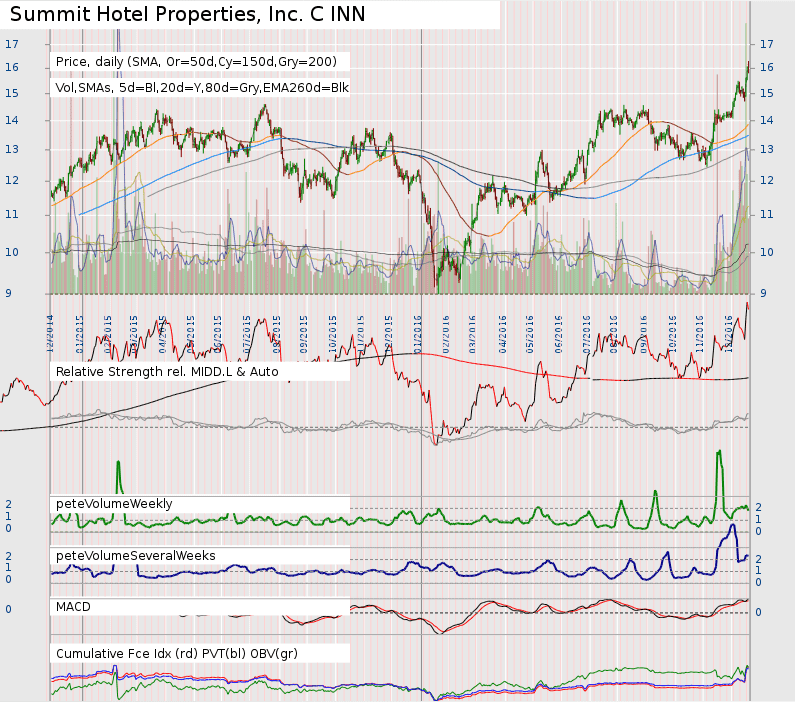Viewport: 795px width, 702px height.
Task: Click the right axis price label 11
Action: point(767,214)
